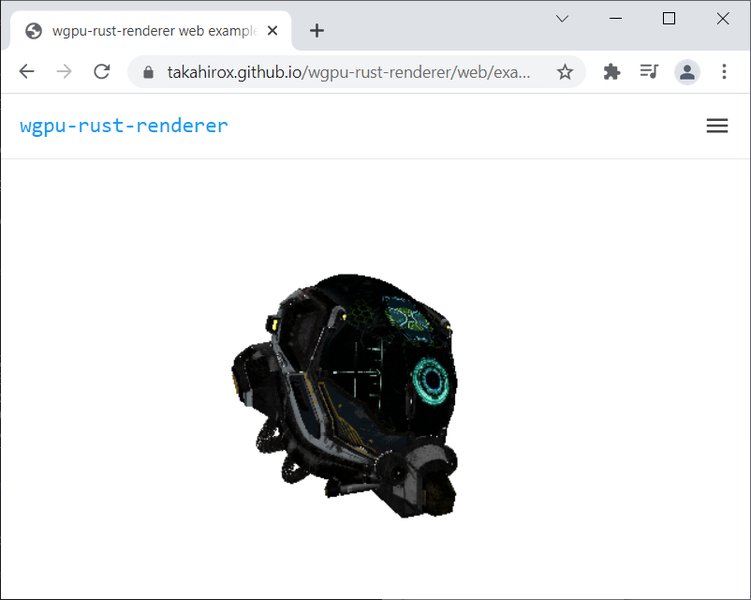Close the browser window

pos(723,19)
